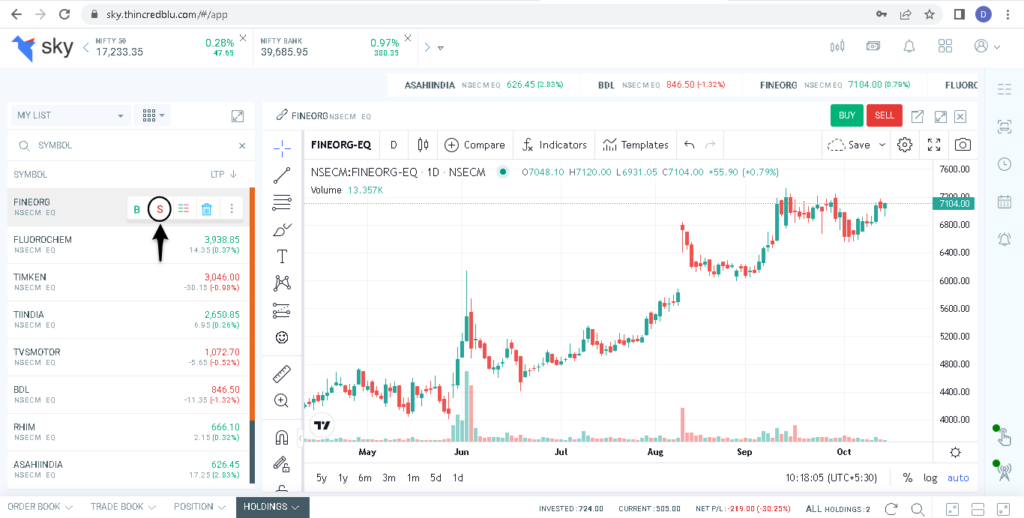1024x518 pixels.
Task: Click the green BUY button
Action: [847, 116]
